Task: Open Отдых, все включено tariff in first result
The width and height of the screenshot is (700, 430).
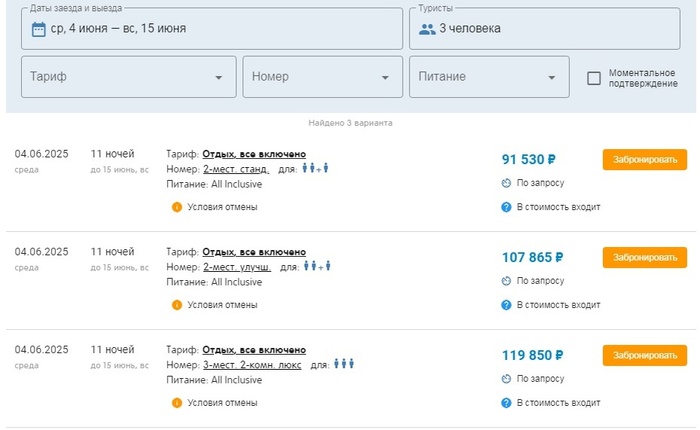Action: tap(254, 154)
